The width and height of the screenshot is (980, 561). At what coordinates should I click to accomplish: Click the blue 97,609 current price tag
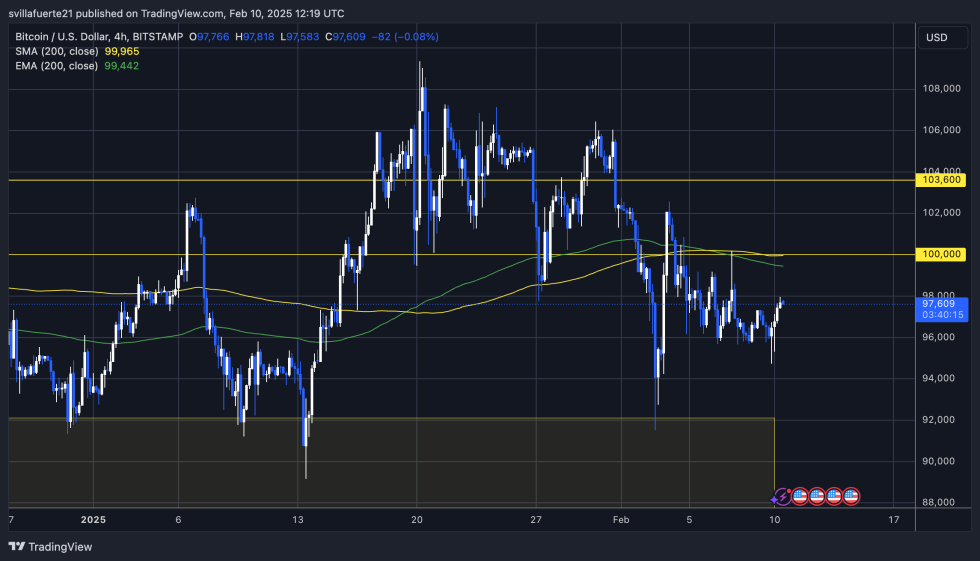click(x=941, y=304)
